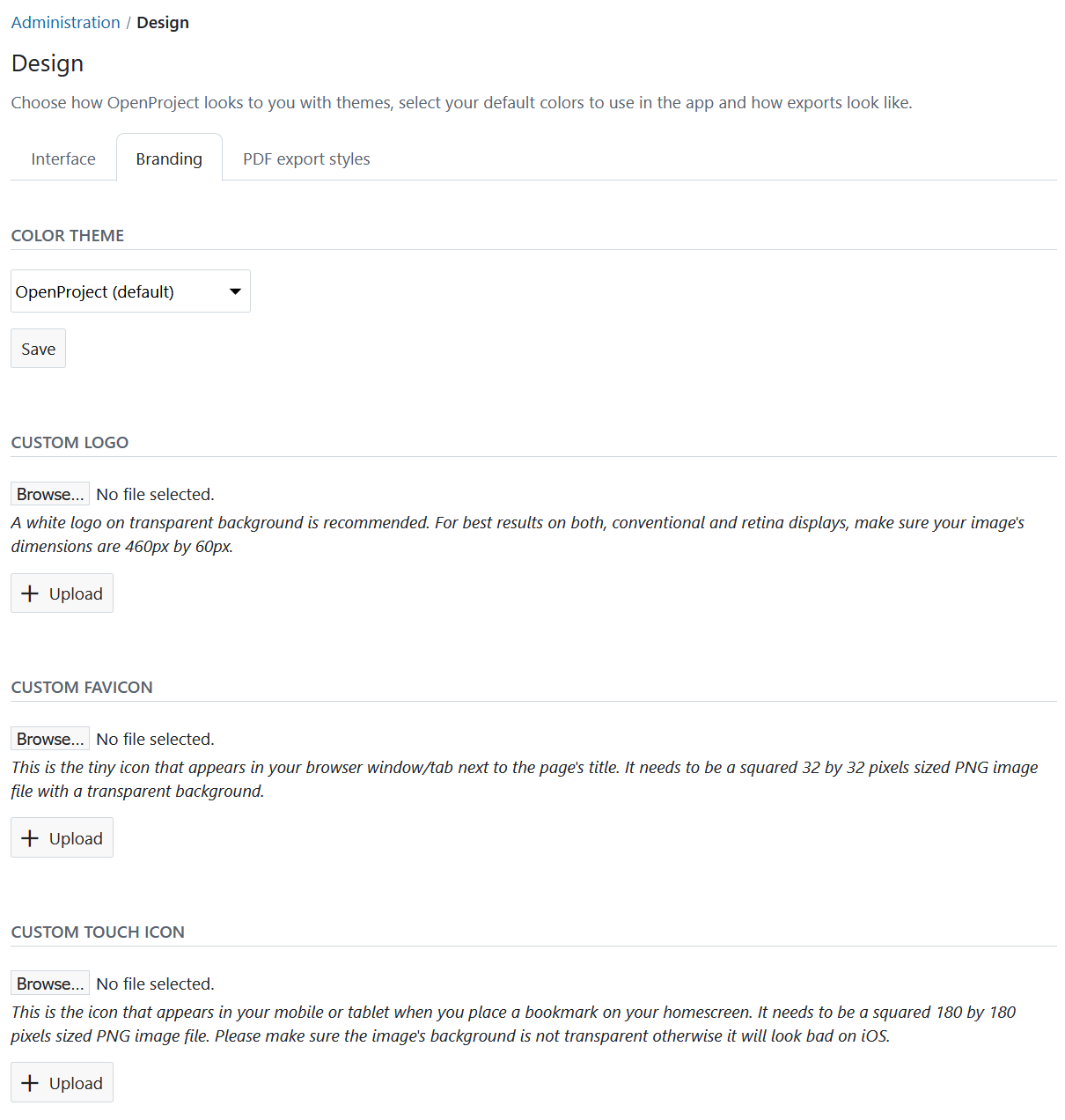
Task: Click "No file selected" in Custom Favicon
Action: point(155,739)
